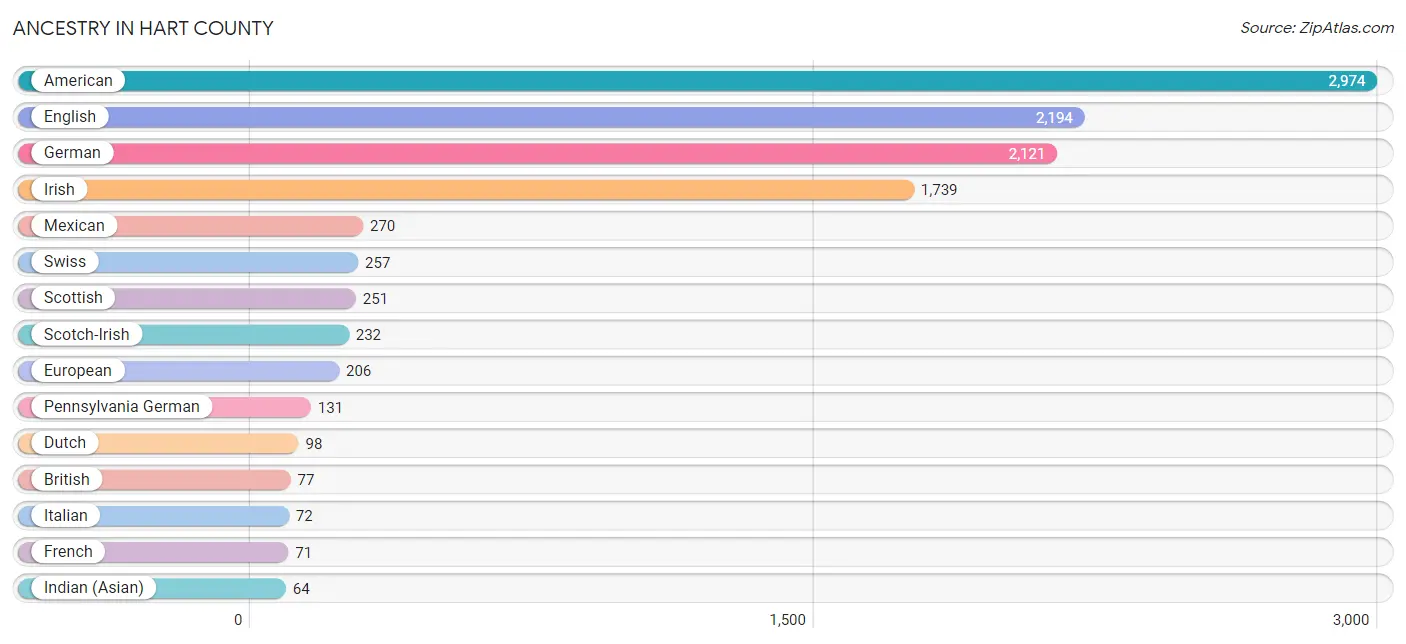Click the 251 value beside Scottish bar

(x=375, y=299)
